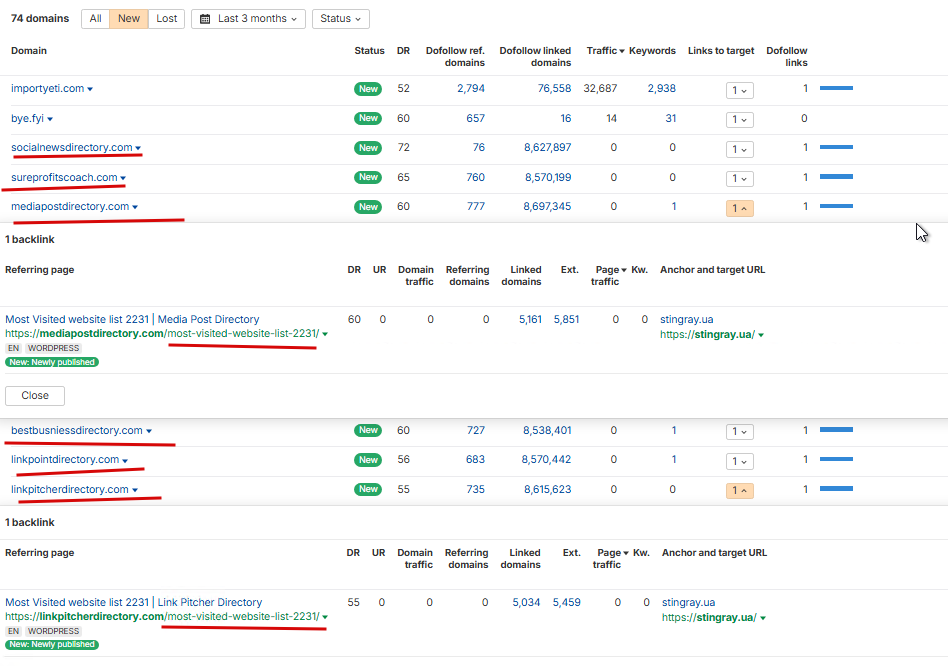
Task: Open stingray.ua target URL in Link Pitcher backlink
Action: point(709,618)
